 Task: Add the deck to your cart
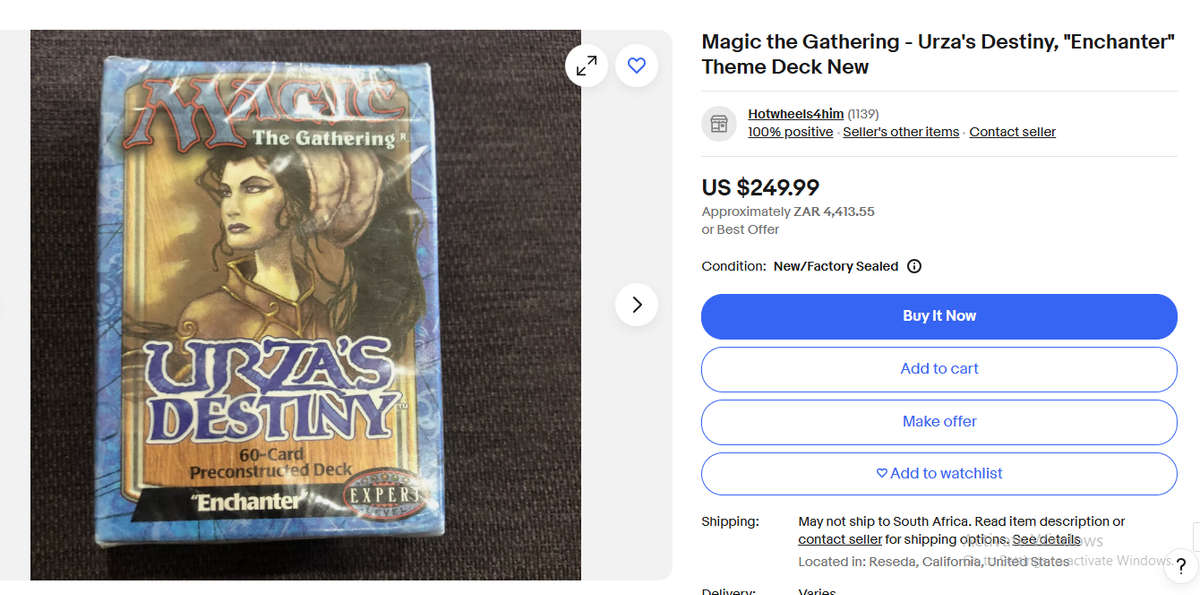[x=939, y=368]
